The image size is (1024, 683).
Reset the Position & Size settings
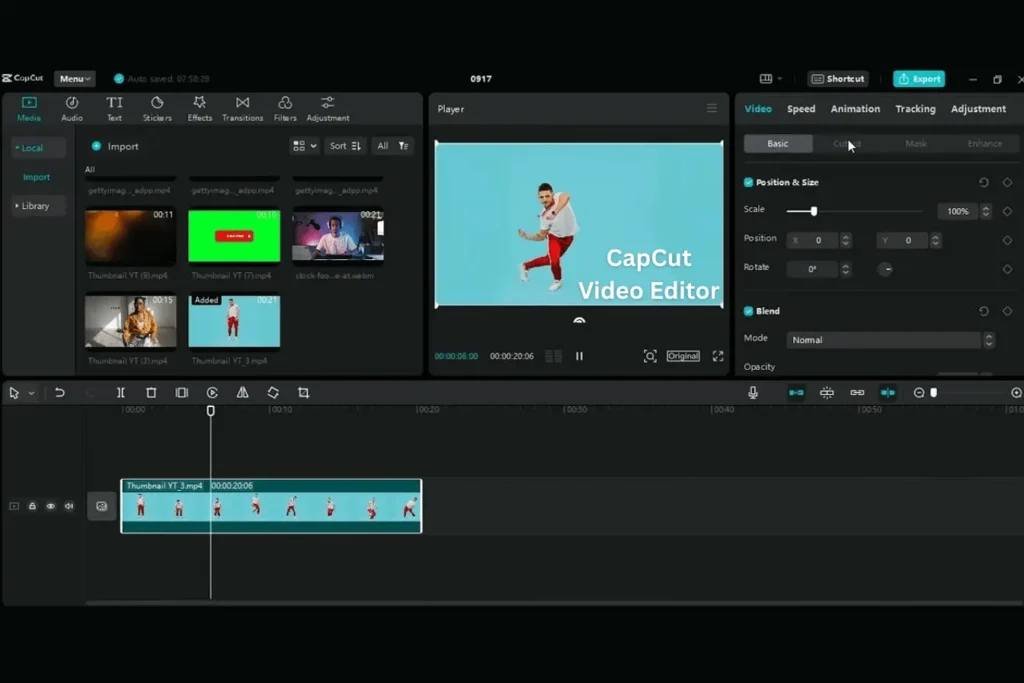click(984, 182)
